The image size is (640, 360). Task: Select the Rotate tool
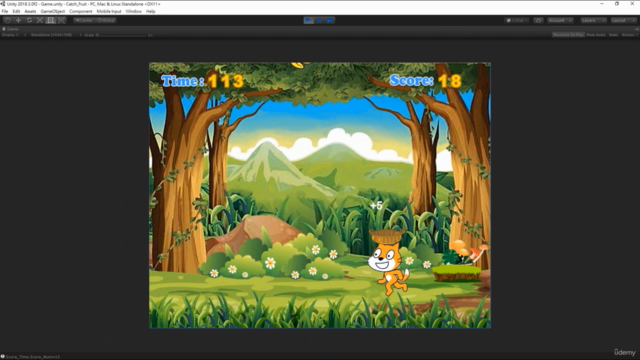[x=29, y=20]
